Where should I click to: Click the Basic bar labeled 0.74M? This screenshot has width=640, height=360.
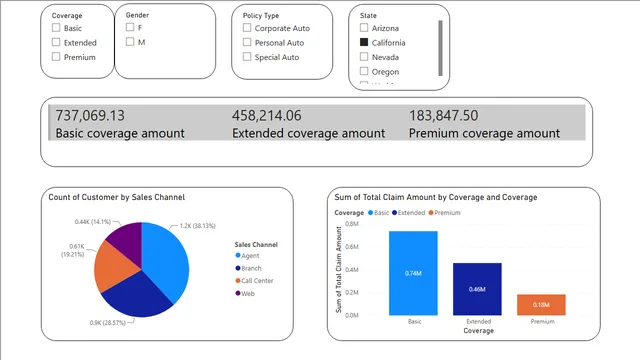(x=413, y=273)
